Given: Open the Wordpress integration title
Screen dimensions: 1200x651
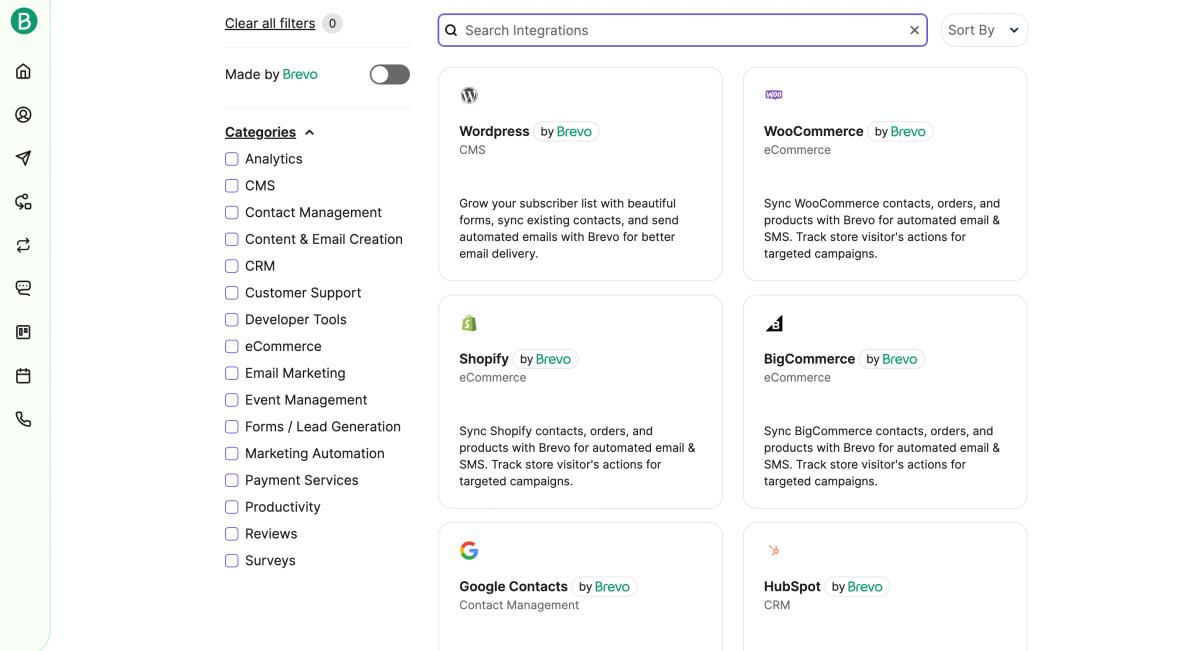Looking at the screenshot, I should pos(494,131).
